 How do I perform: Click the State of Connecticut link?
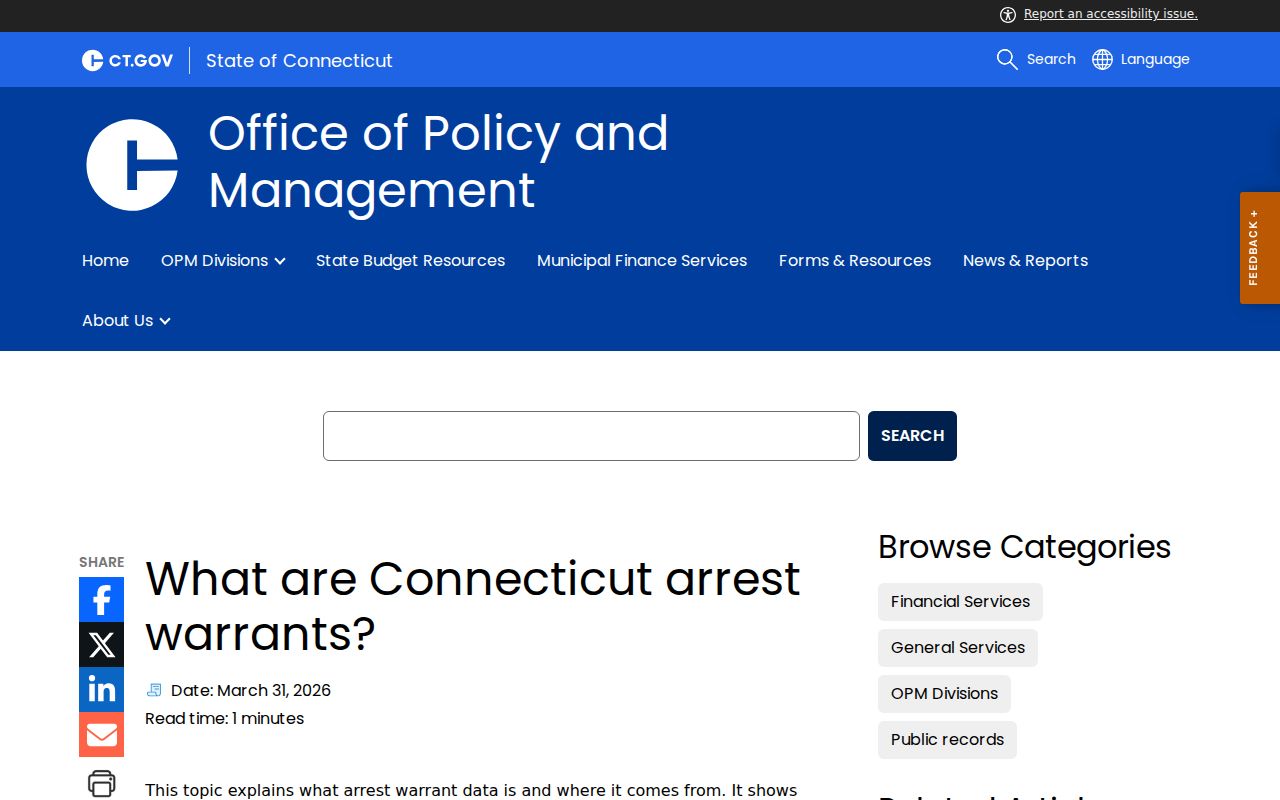[x=299, y=60]
